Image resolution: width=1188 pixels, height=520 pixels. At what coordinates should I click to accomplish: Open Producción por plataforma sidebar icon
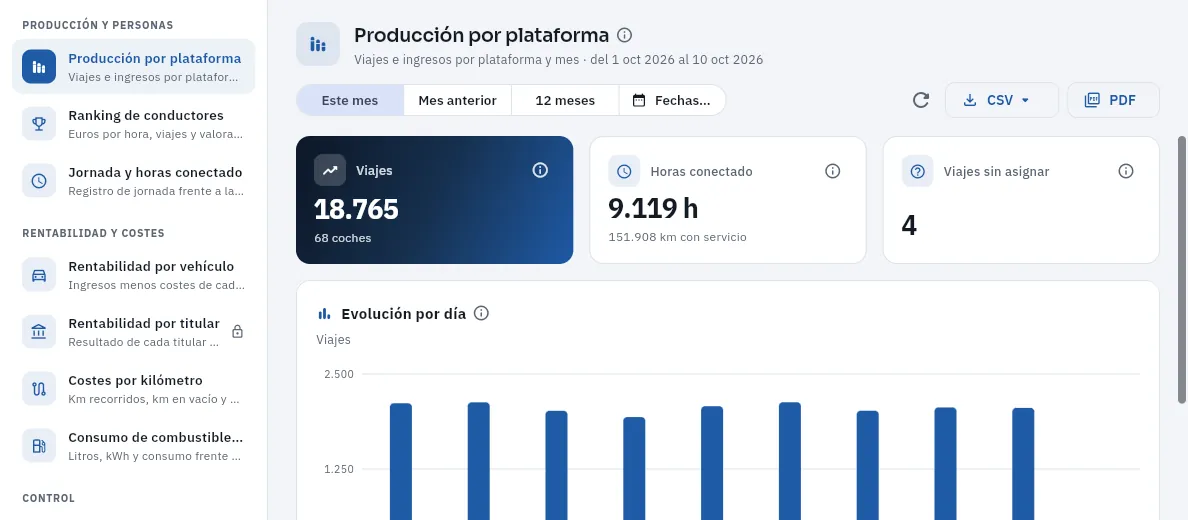[39, 67]
